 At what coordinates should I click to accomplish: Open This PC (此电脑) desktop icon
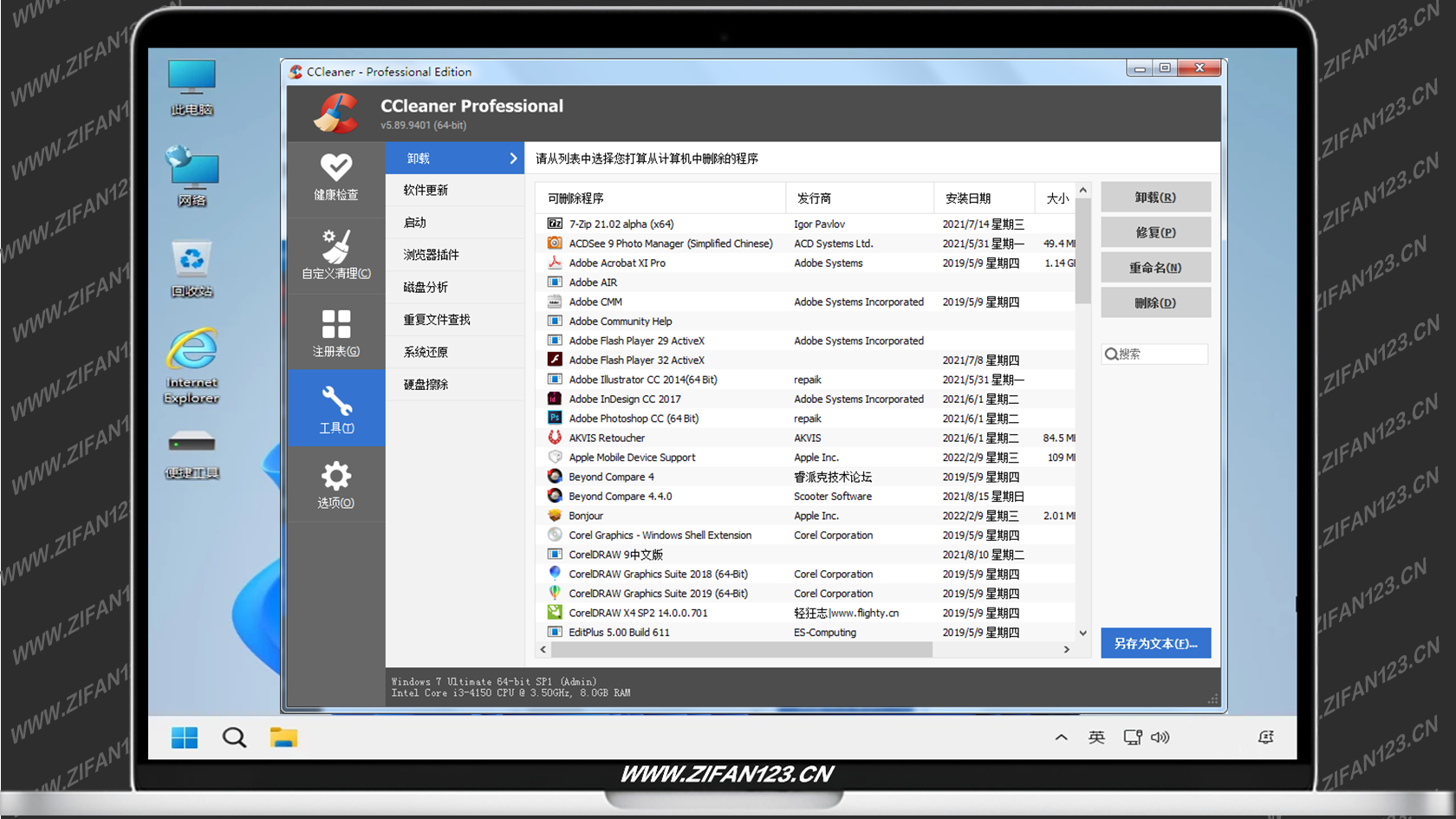(x=192, y=88)
